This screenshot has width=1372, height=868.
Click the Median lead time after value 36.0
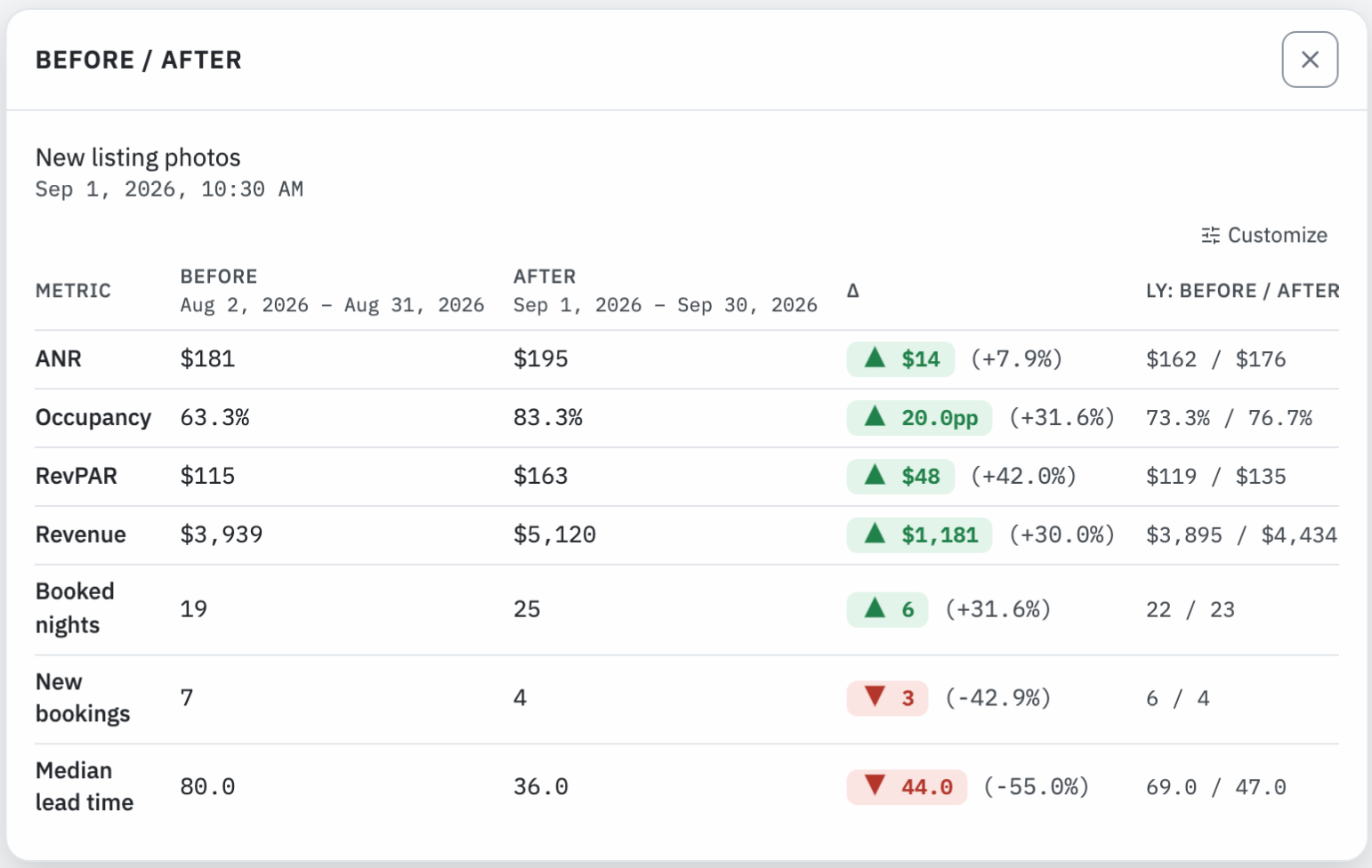[x=541, y=787]
